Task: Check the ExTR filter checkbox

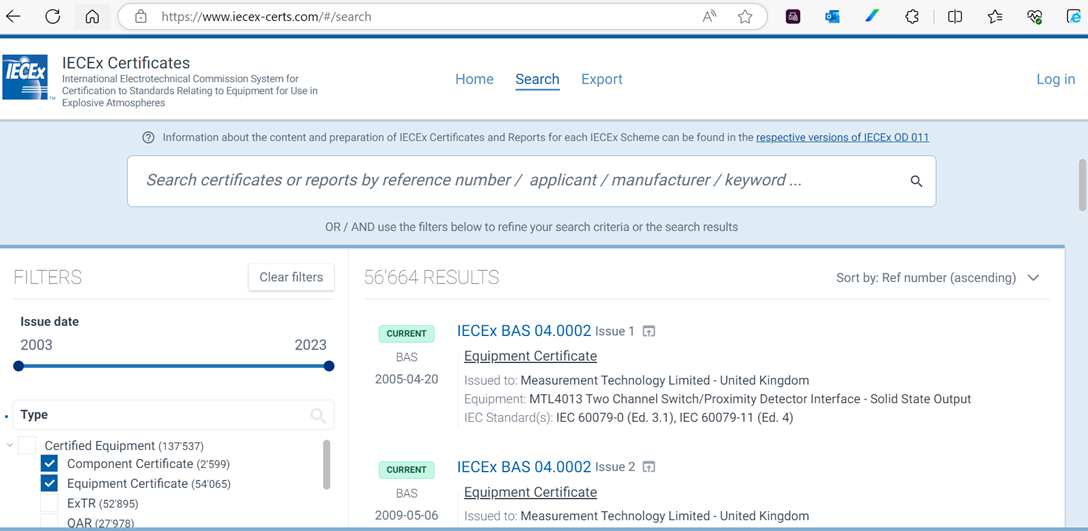Action: click(49, 504)
